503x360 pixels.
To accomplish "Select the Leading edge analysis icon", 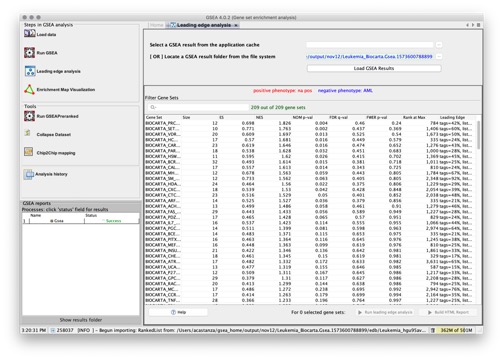I will point(30,71).
